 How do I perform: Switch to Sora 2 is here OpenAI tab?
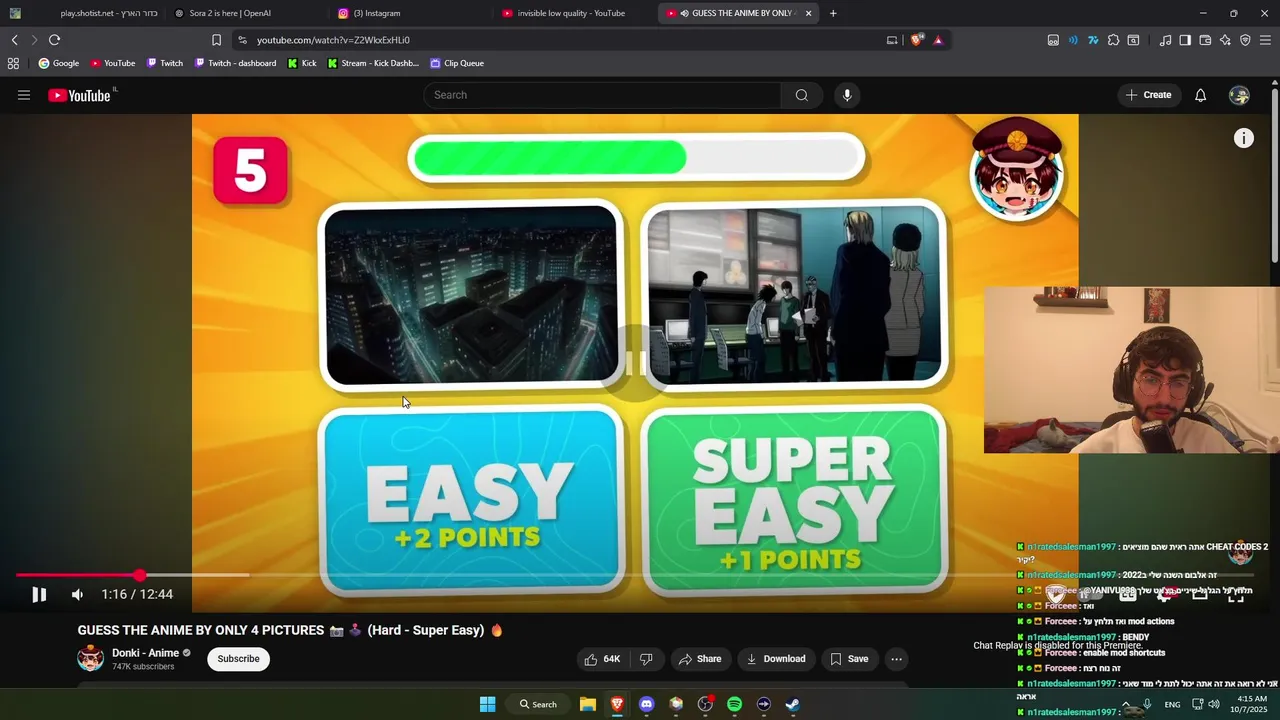click(x=246, y=13)
